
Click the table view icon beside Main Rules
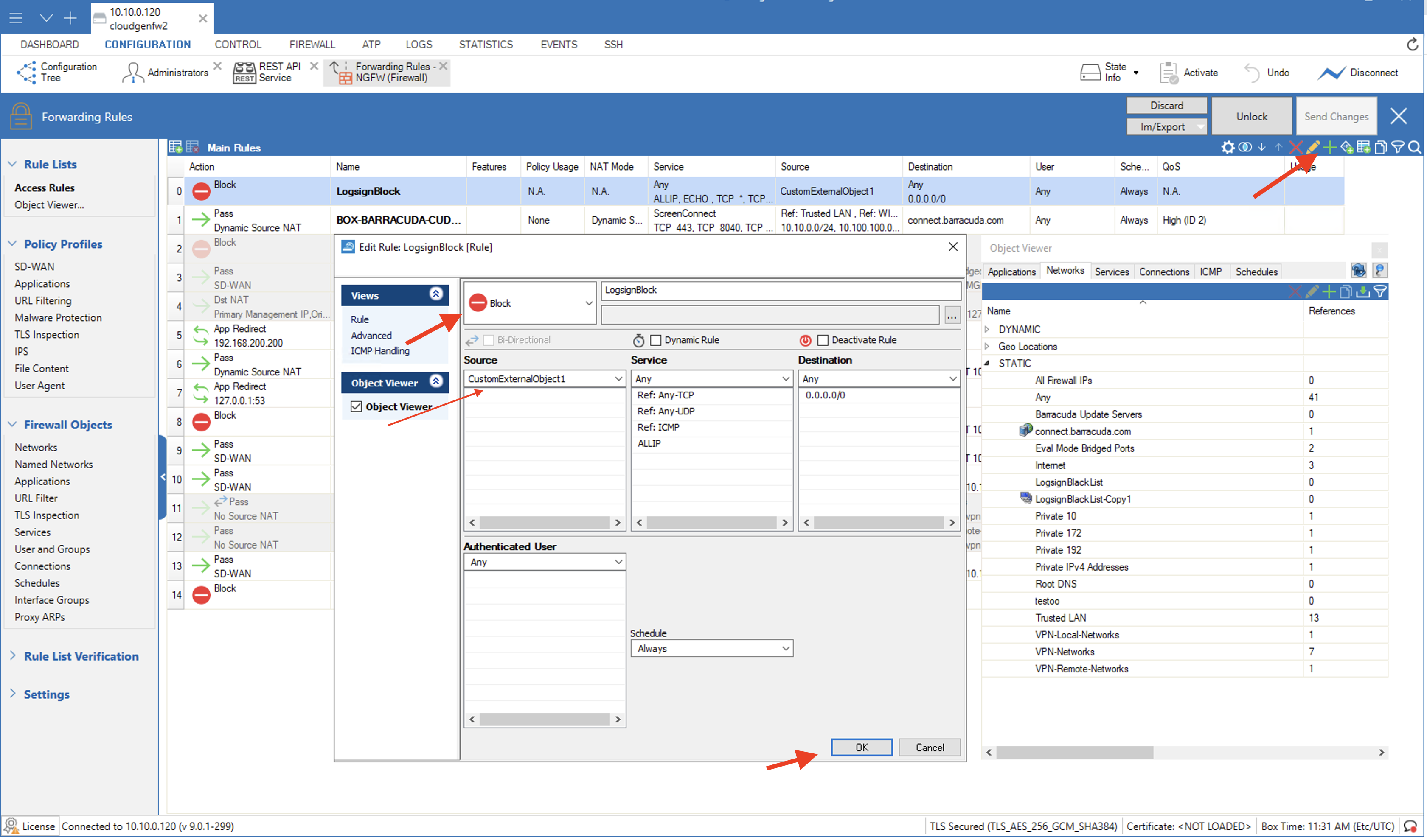[175, 147]
